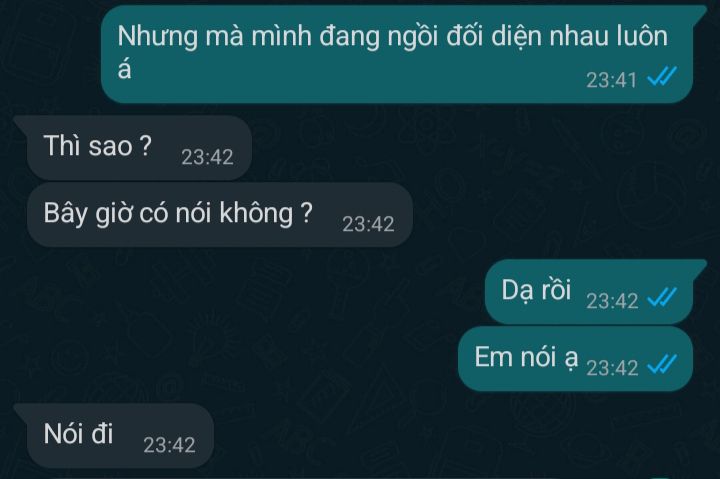Click read receipt ticks on "Em nói ạ" message
The image size is (720, 479).
[x=662, y=364]
